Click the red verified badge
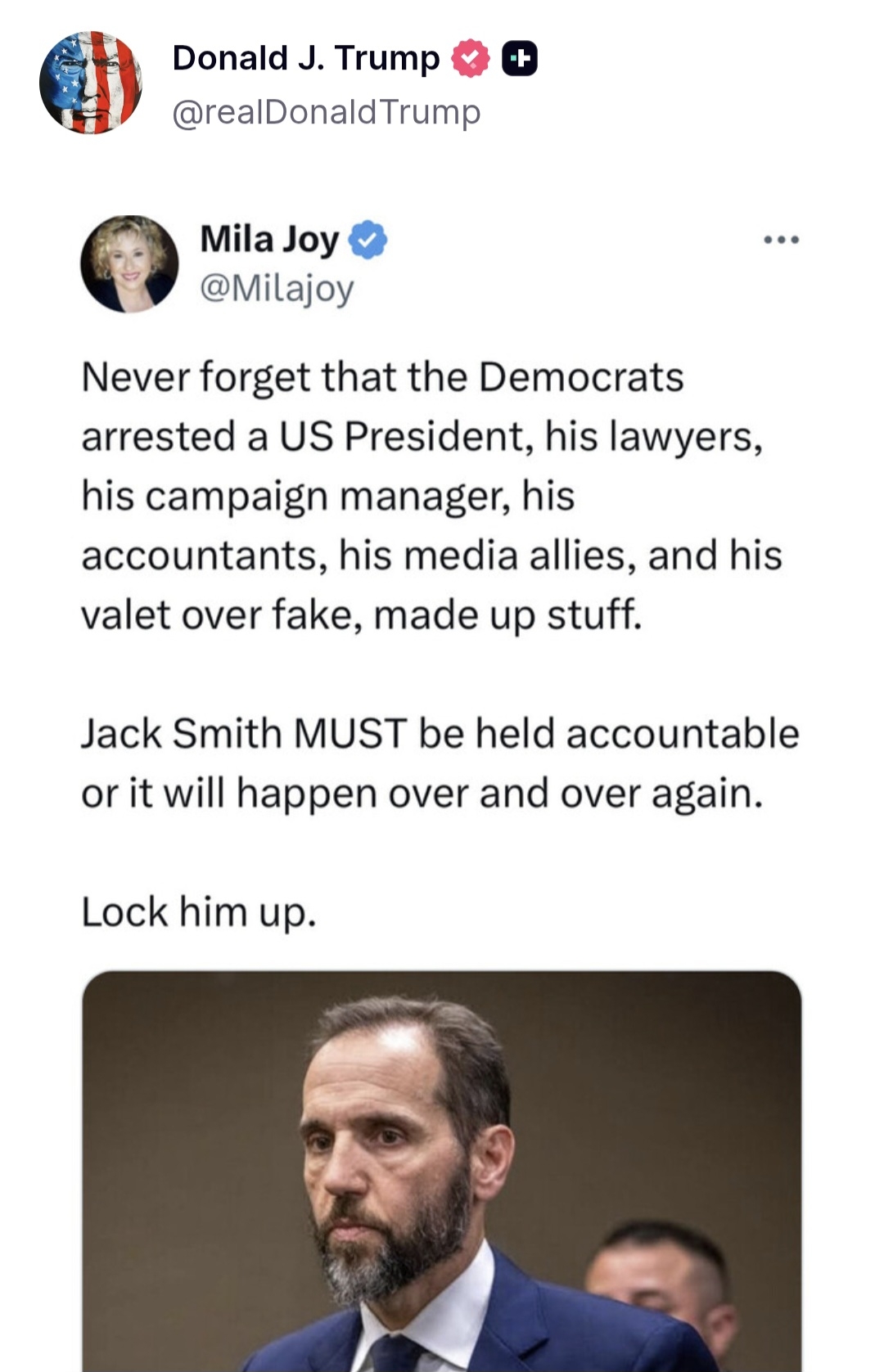 [471, 59]
